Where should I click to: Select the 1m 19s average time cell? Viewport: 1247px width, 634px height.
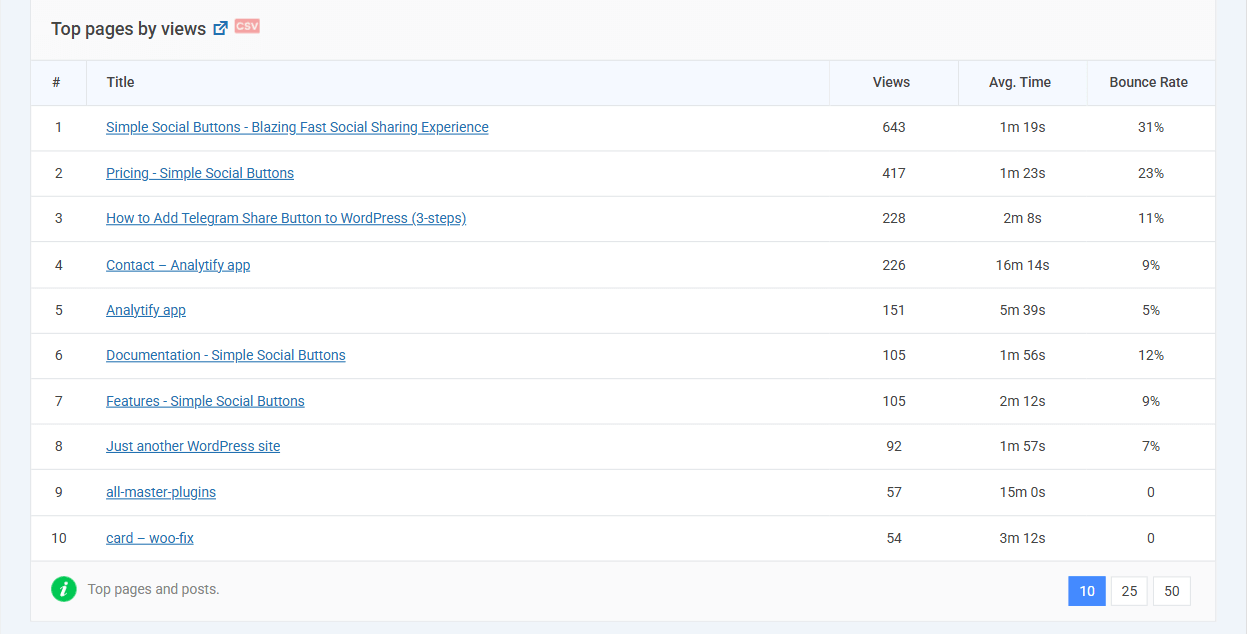[x=1022, y=128]
